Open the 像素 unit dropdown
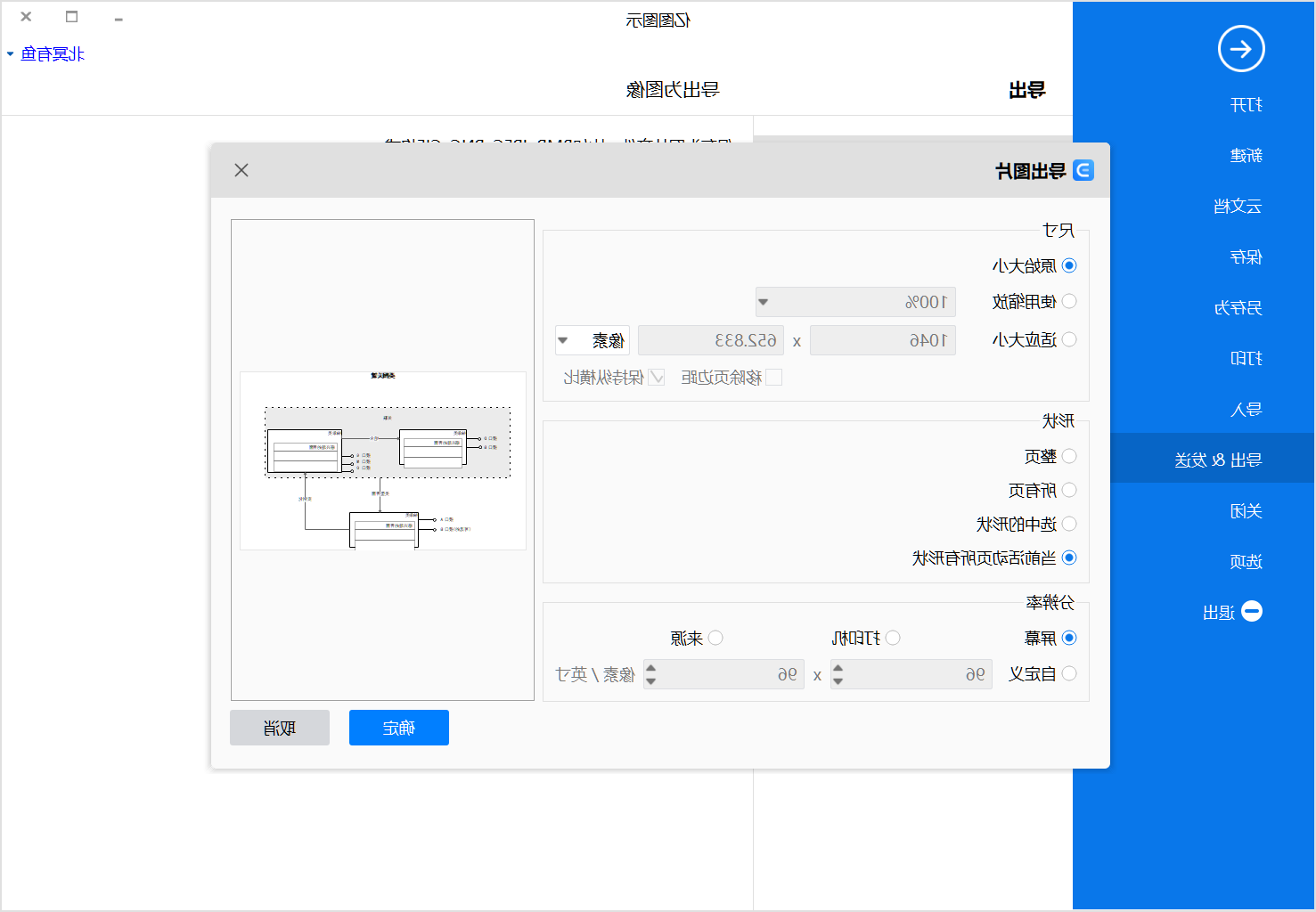The height and width of the screenshot is (912, 1316). click(x=593, y=340)
